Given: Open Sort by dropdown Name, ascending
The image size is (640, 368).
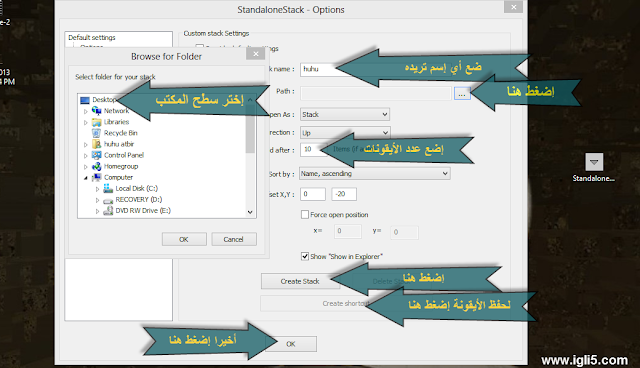Looking at the screenshot, I should point(374,173).
